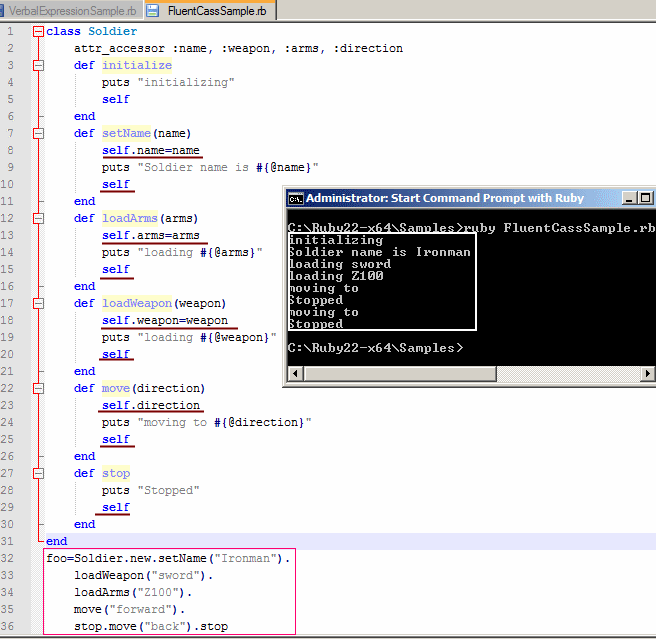Click line number 22 in the gutter
This screenshot has width=656, height=639.
[7, 388]
